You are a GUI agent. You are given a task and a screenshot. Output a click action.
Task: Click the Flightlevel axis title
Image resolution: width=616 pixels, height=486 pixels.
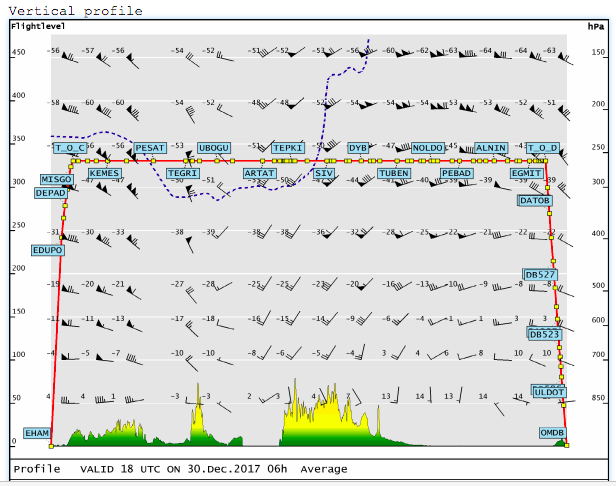click(x=38, y=26)
